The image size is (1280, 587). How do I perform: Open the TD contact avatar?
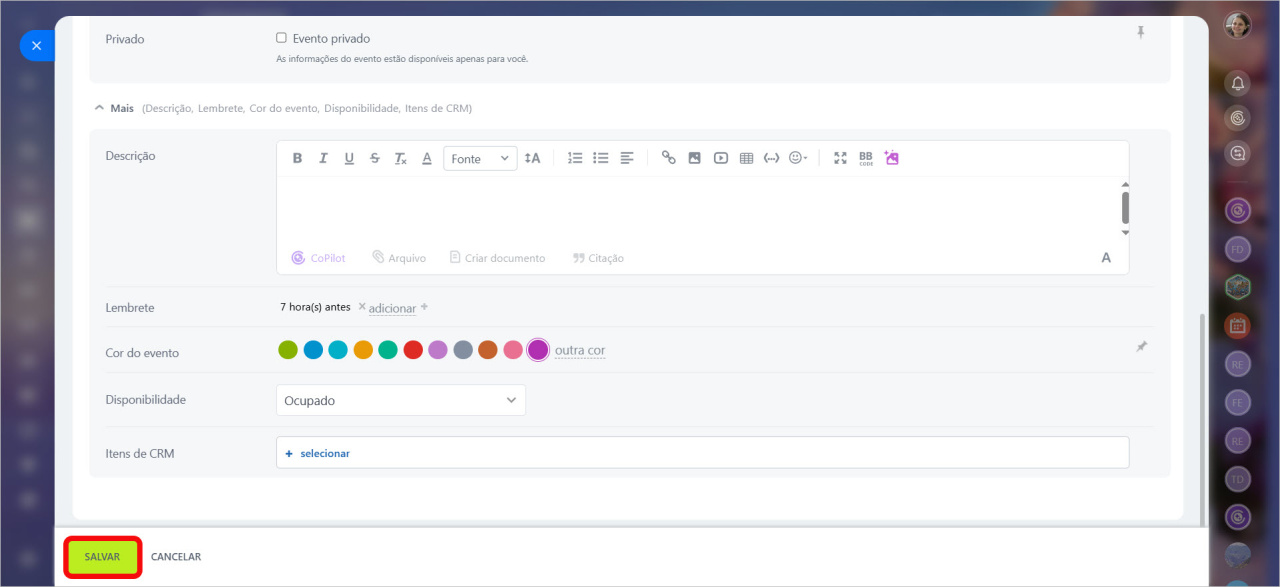(1238, 479)
